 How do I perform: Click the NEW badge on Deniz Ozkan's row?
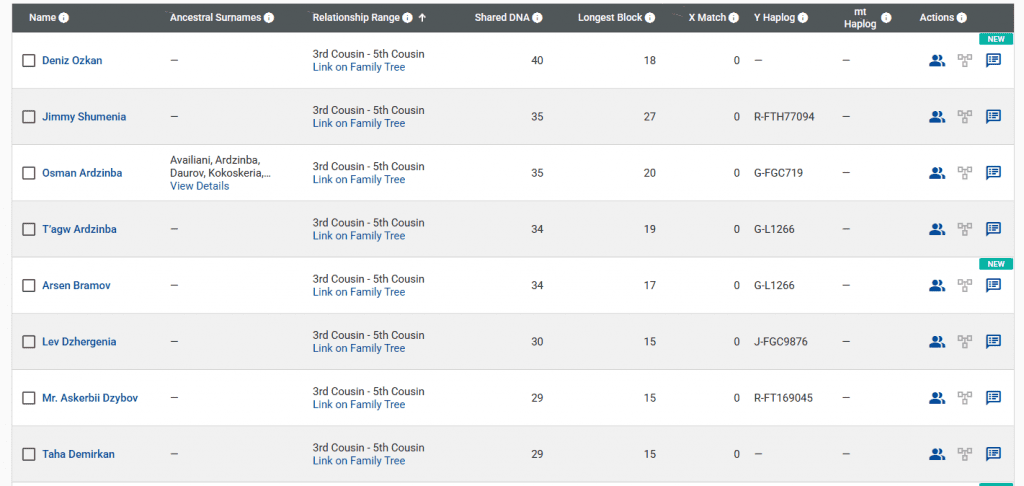click(x=994, y=39)
